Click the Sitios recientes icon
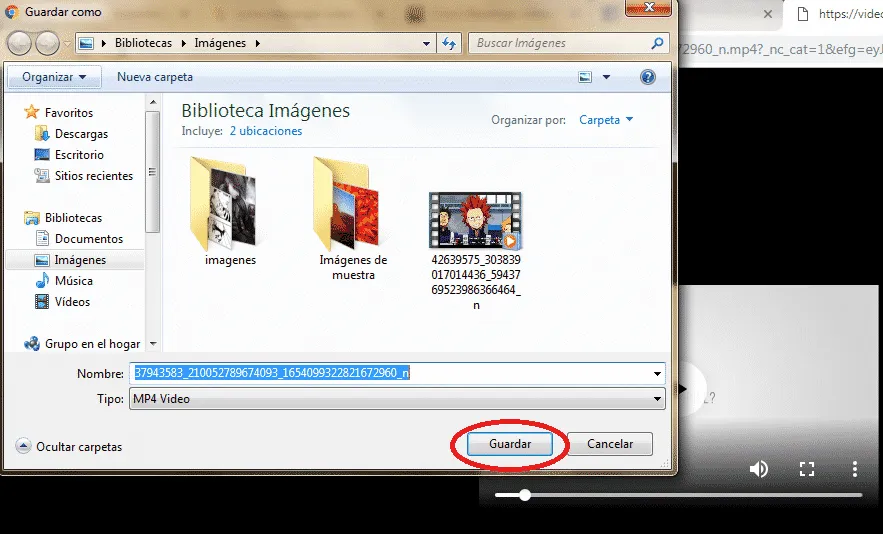The height and width of the screenshot is (534, 883). click(x=42, y=176)
